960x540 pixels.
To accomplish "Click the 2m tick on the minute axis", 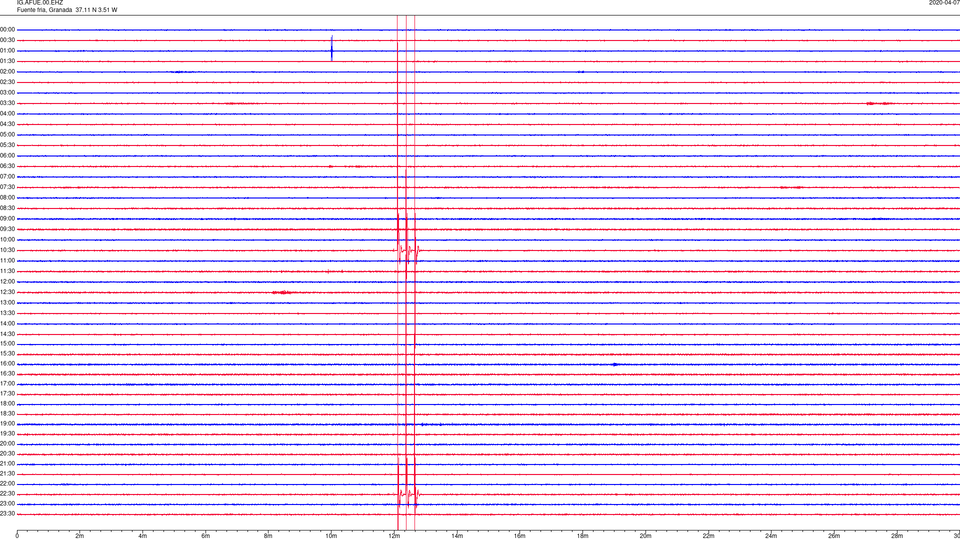I will (x=80, y=536).
